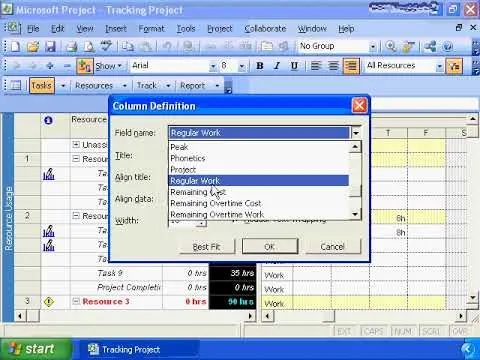
Task: Click the Track guide button
Action: click(147, 86)
